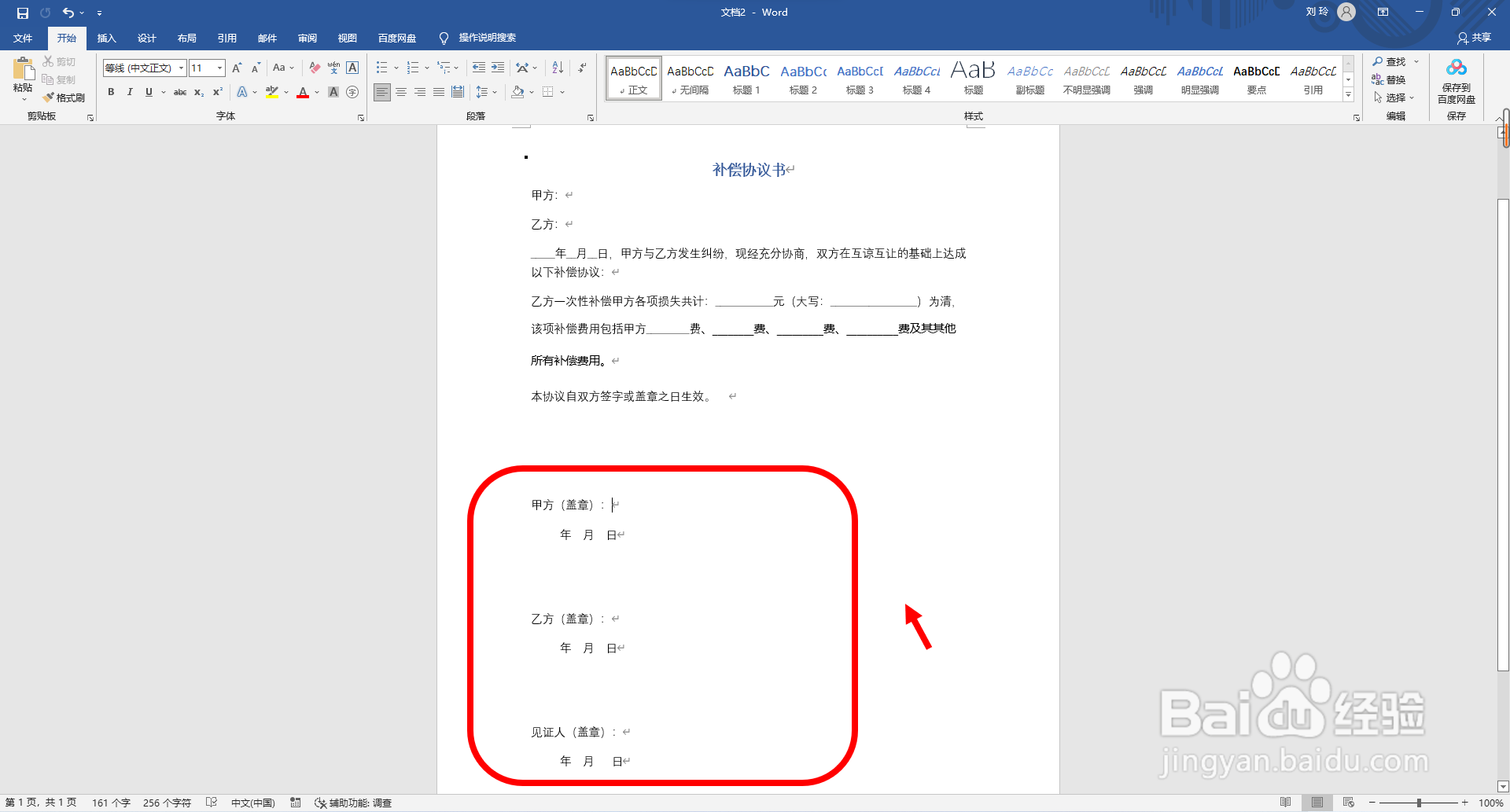Expand the Change Case (Aa) menu
The width and height of the screenshot is (1510, 812).
click(x=283, y=68)
